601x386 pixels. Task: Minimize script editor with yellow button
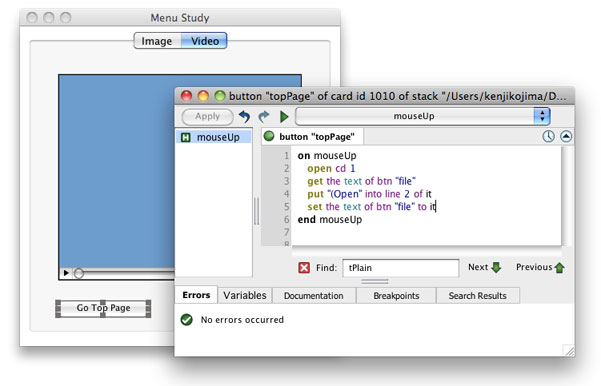pyautogui.click(x=203, y=96)
